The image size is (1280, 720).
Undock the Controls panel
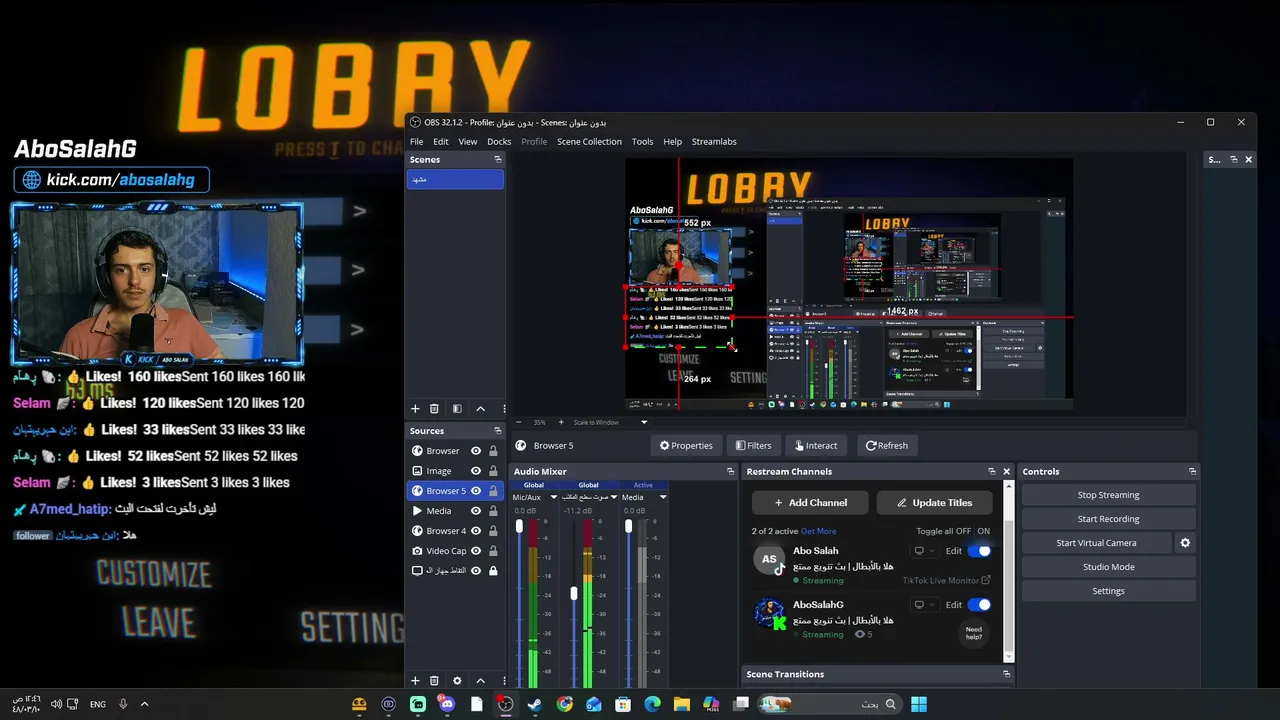[1192, 471]
